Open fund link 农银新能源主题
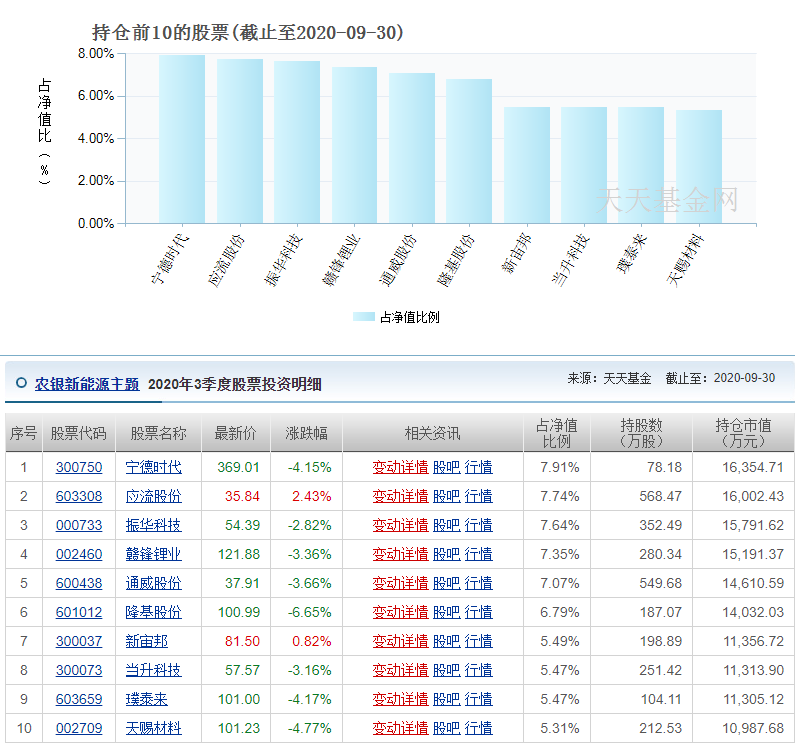Screen dimensions: 795x743 pyautogui.click(x=87, y=384)
